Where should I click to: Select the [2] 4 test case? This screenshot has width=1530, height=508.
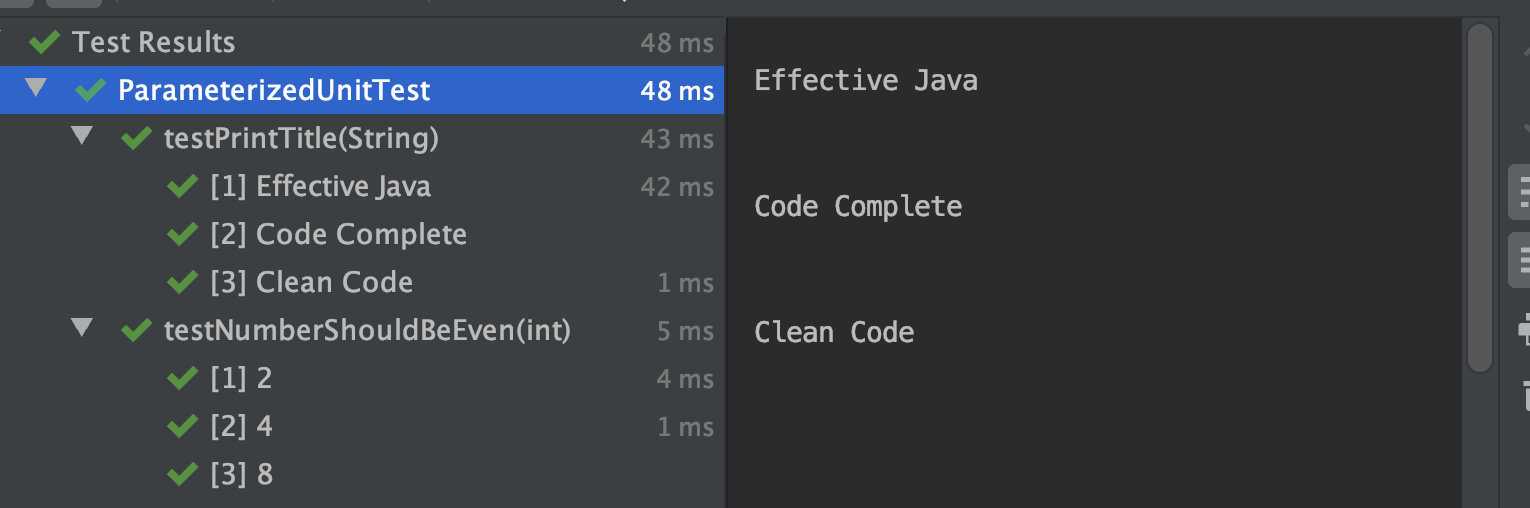tap(362, 426)
